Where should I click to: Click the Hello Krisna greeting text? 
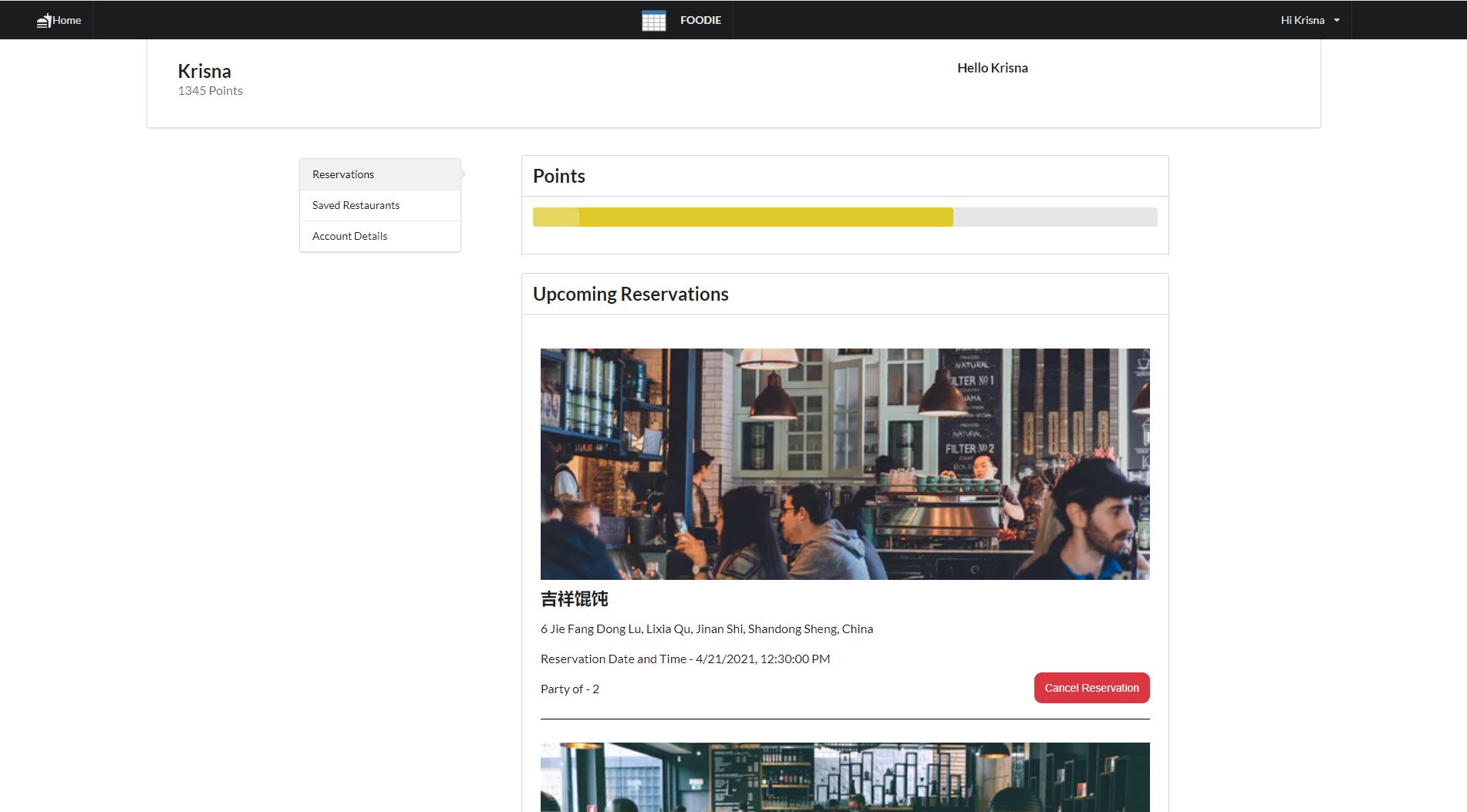click(x=992, y=68)
